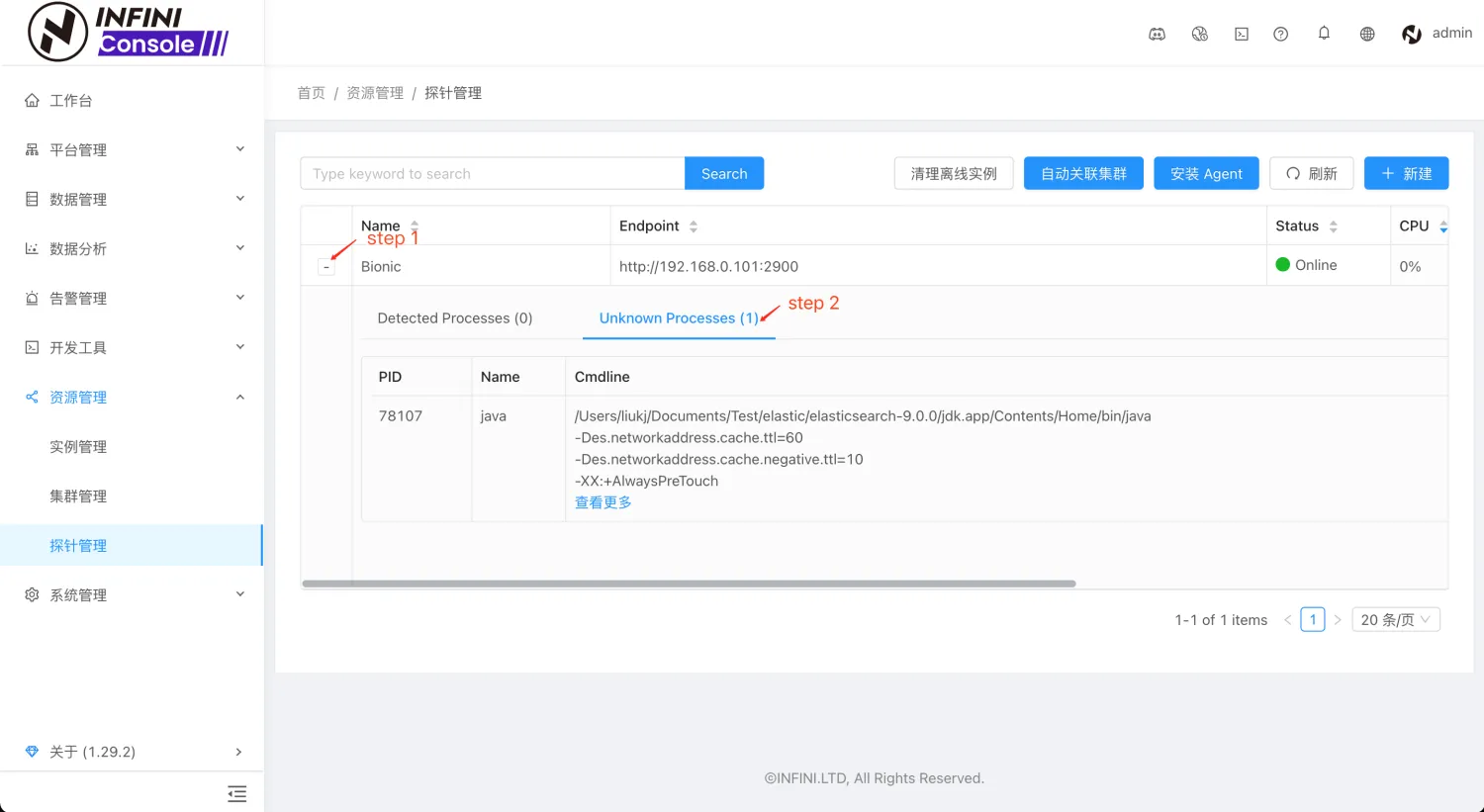Click the CPU value 0% cell
1484x812 pixels.
tap(1419, 266)
